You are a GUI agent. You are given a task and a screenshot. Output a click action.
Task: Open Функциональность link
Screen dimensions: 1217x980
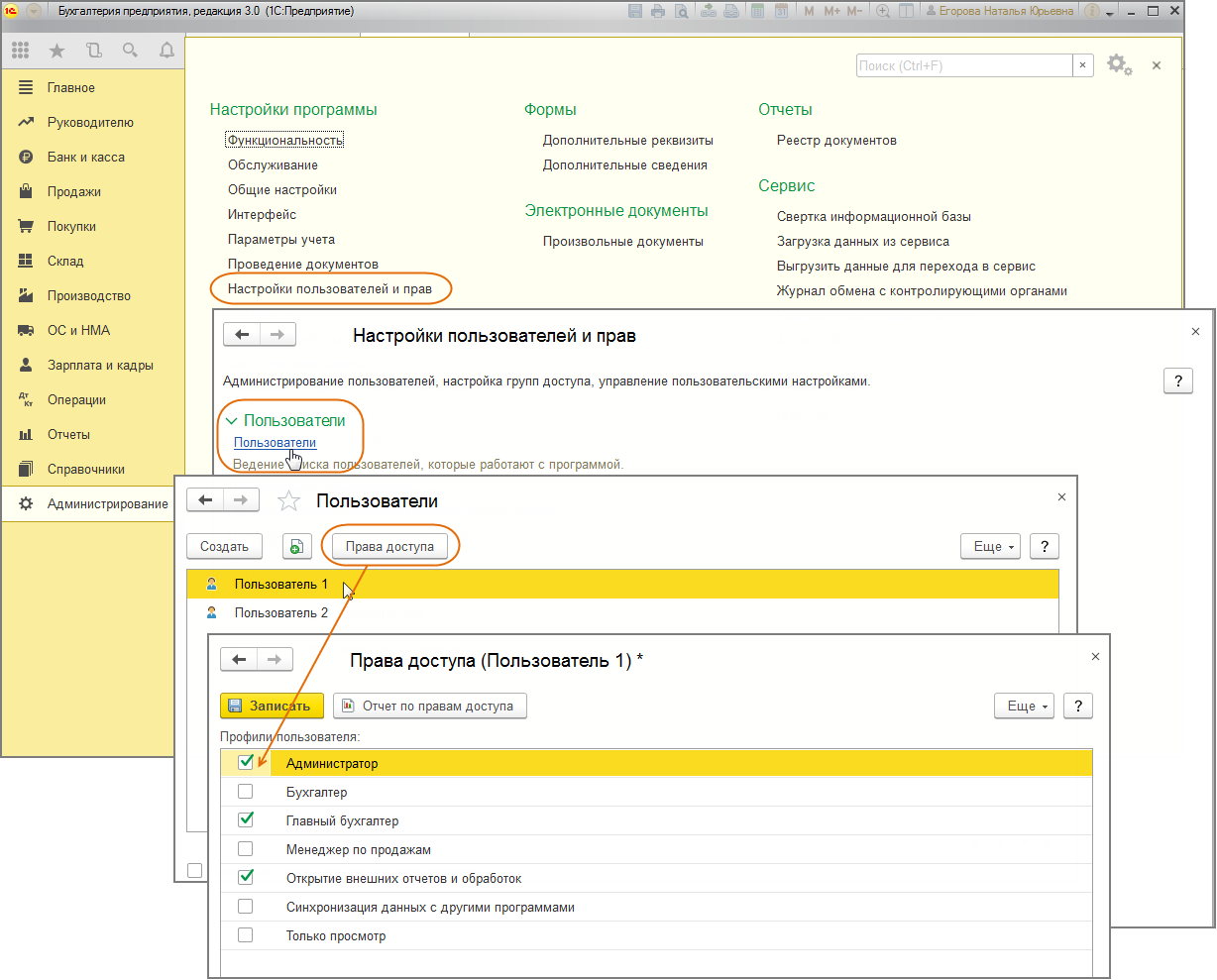285,140
